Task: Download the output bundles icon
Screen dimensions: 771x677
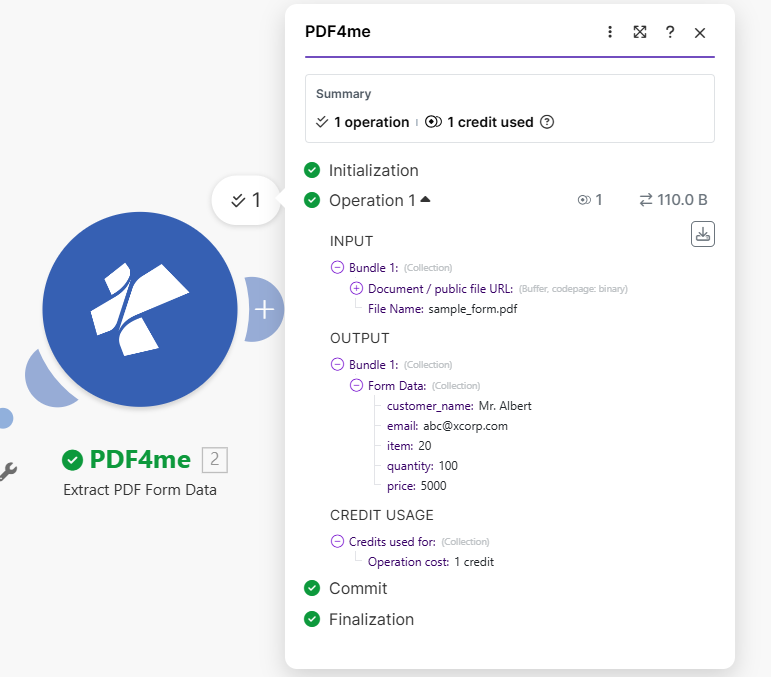Action: (x=702, y=234)
